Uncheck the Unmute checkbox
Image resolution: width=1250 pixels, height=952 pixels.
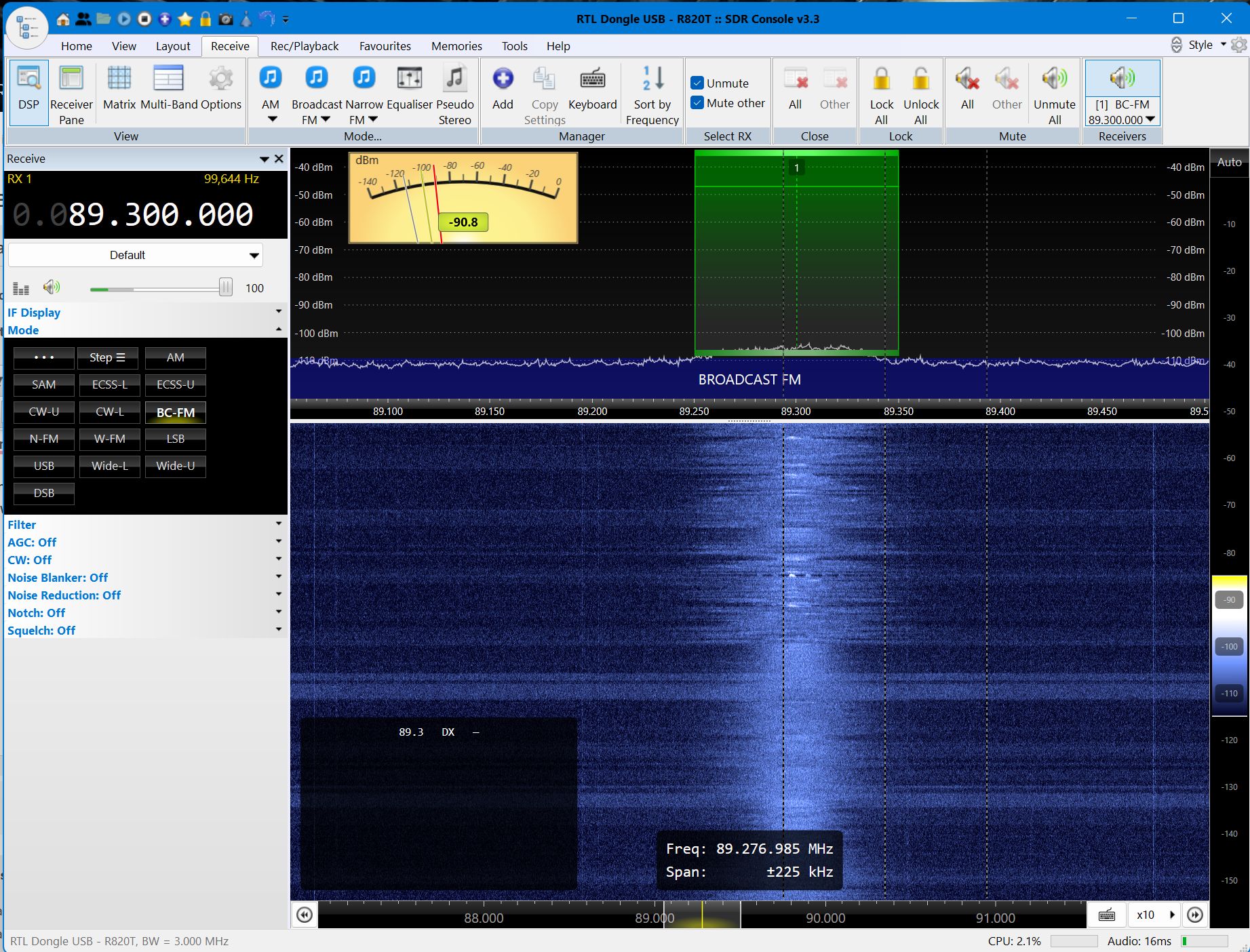pos(697,83)
